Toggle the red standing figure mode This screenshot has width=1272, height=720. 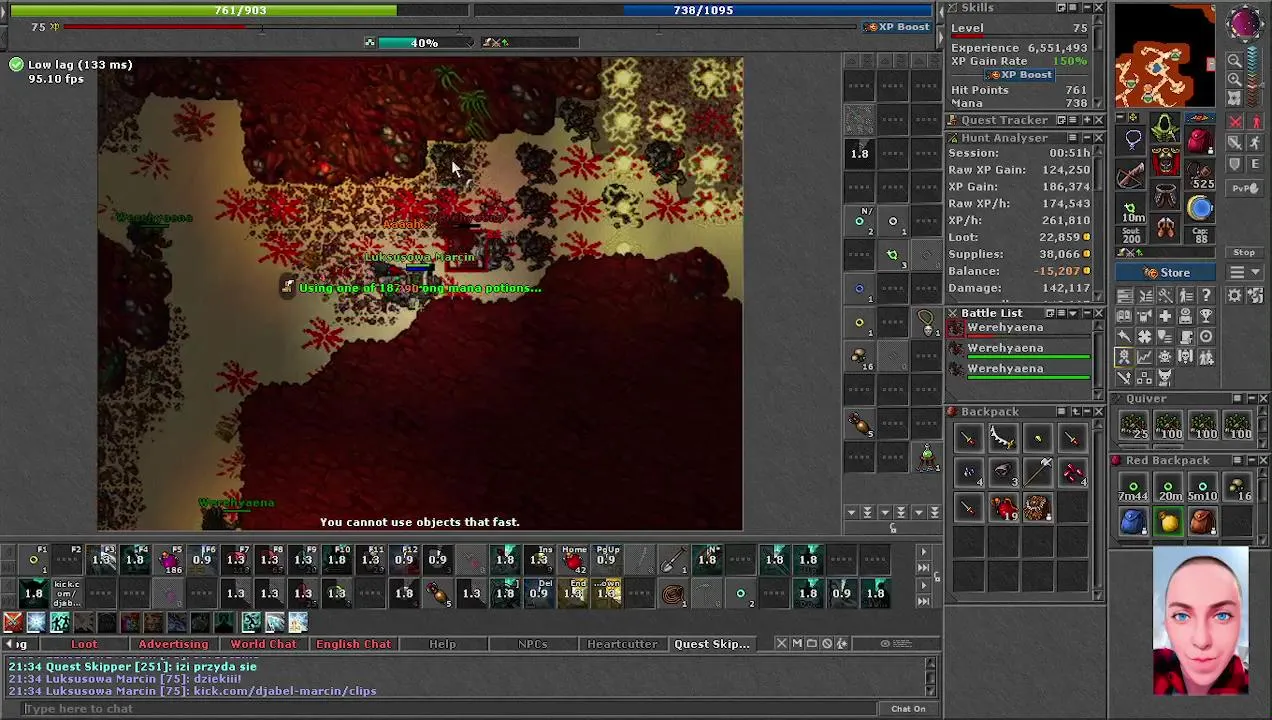tap(1256, 121)
